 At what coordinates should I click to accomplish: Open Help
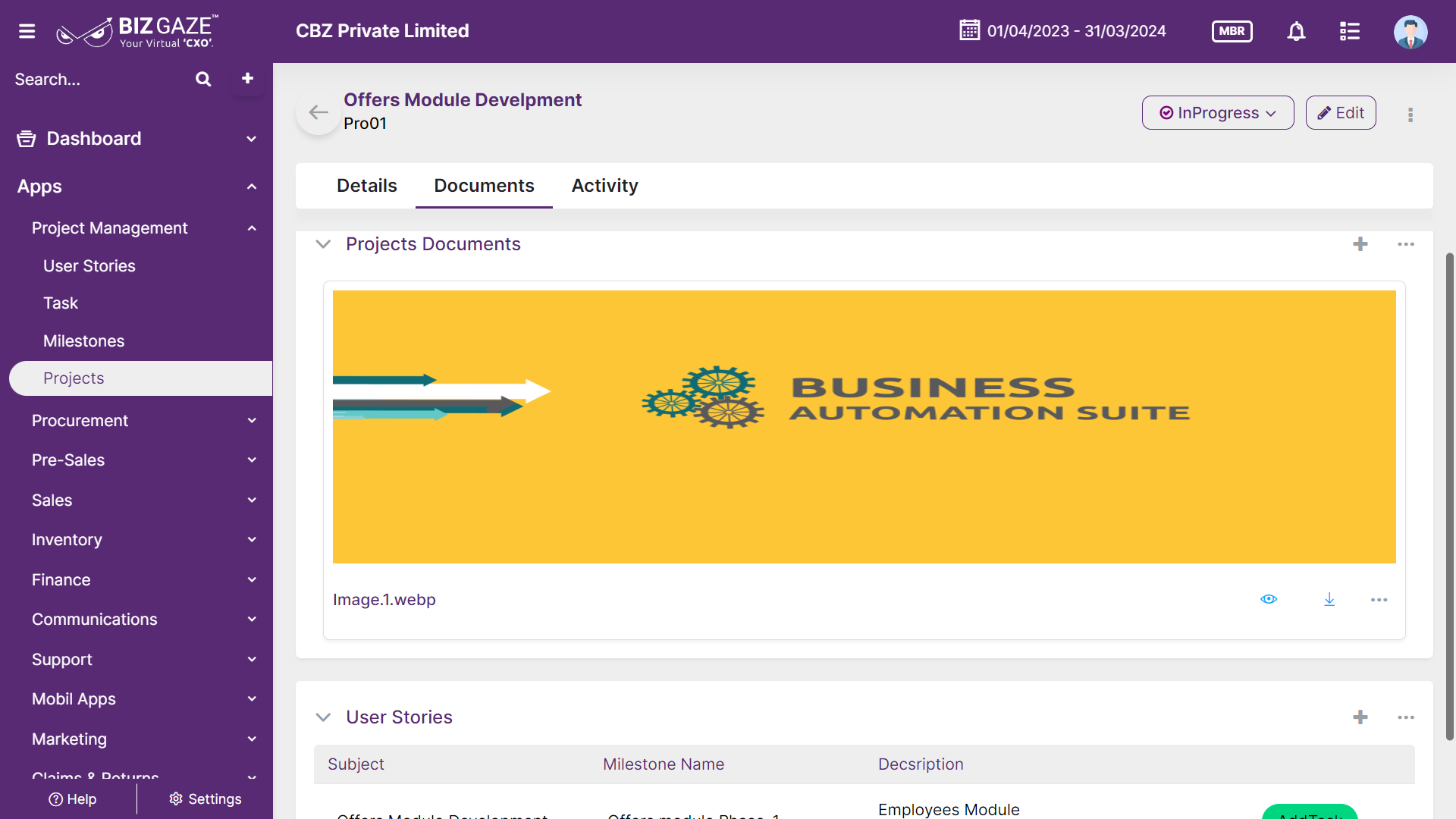(72, 799)
